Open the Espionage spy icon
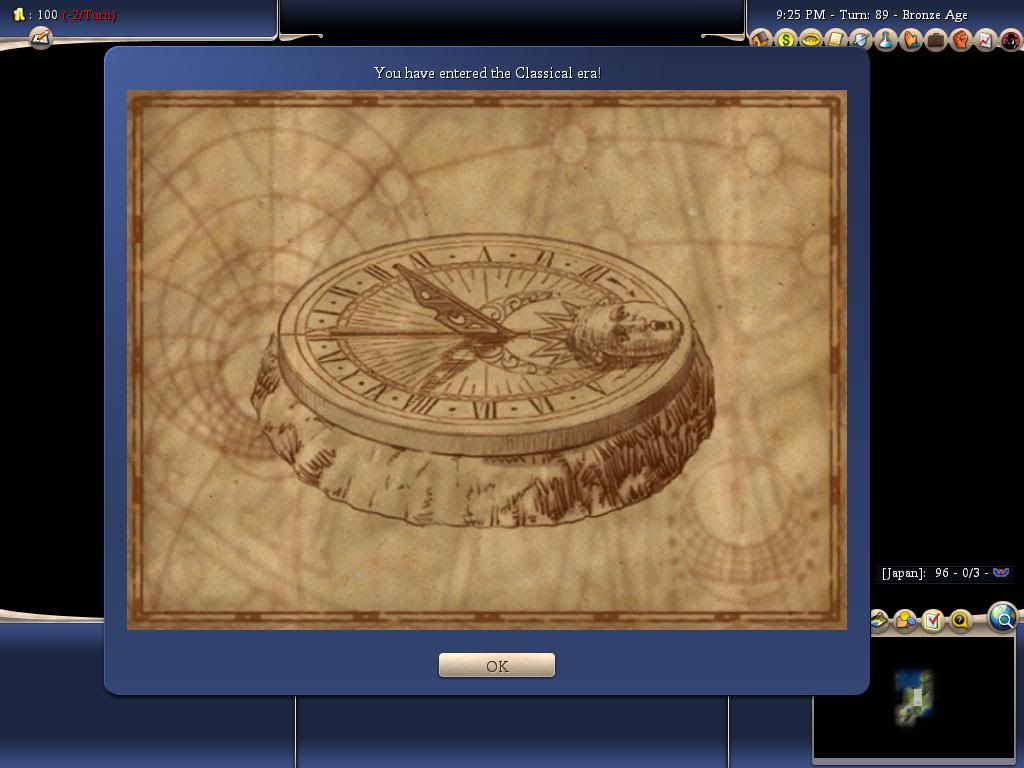Image resolution: width=1024 pixels, height=768 pixels. click(x=1010, y=39)
